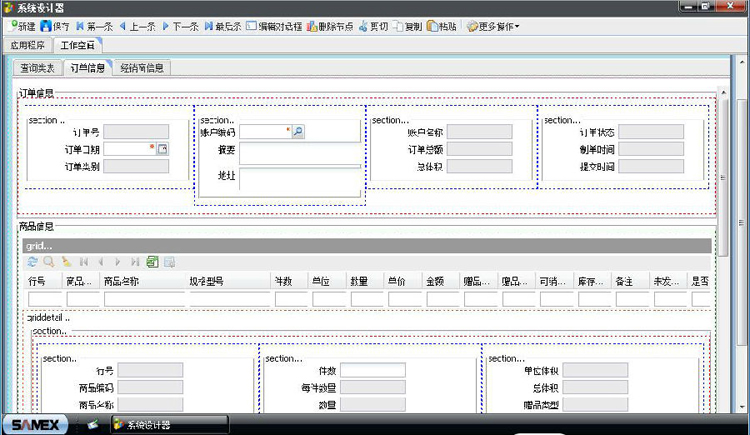The height and width of the screenshot is (435, 750).
Task: Switch to the 应用程序 tab
Action: click(28, 45)
